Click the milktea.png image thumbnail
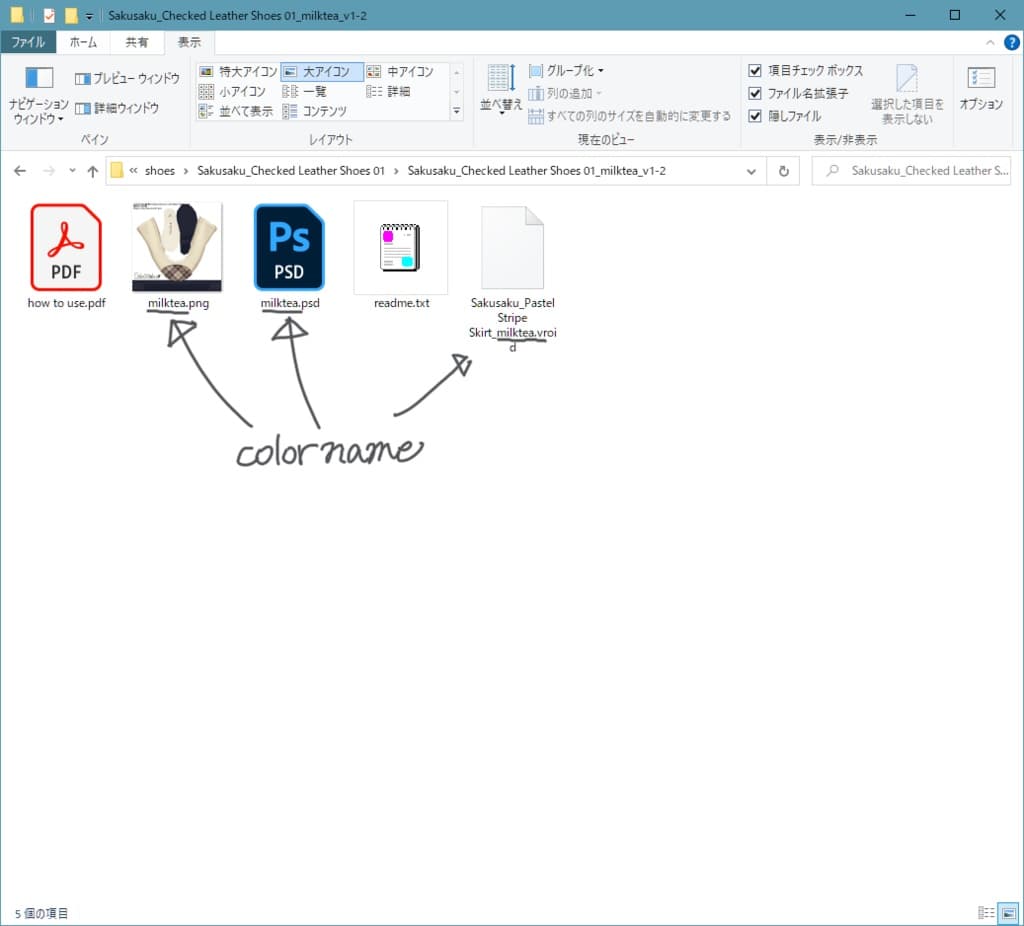Viewport: 1024px width, 926px height. (x=177, y=247)
